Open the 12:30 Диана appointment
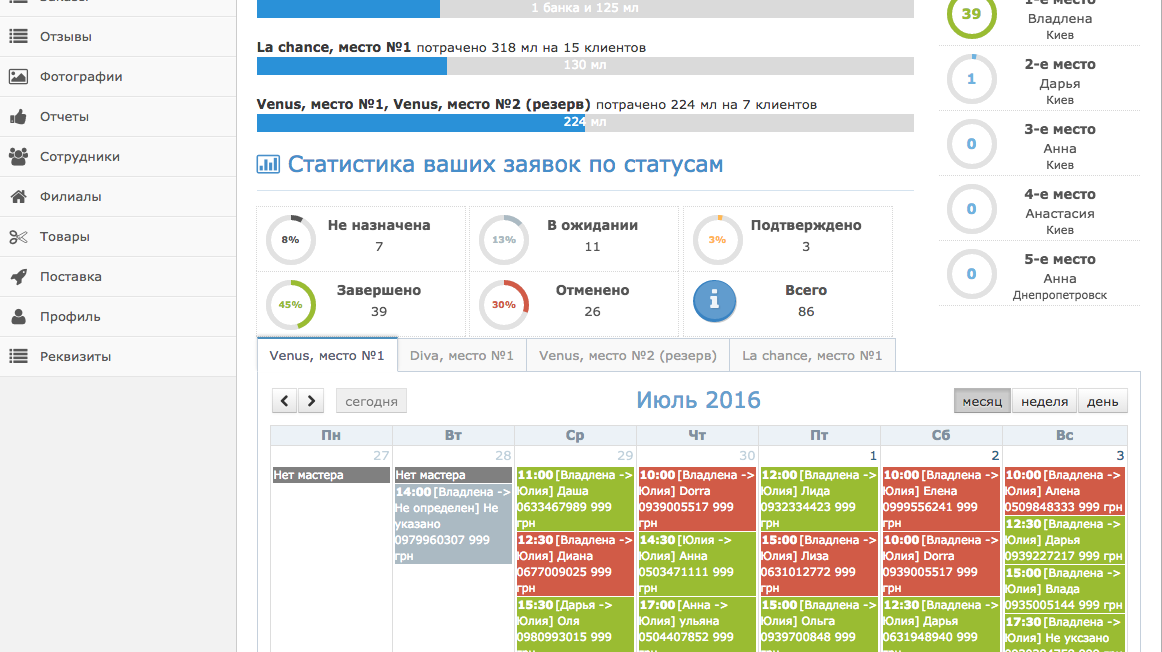Screen dimensions: 1162x652 click(x=575, y=564)
